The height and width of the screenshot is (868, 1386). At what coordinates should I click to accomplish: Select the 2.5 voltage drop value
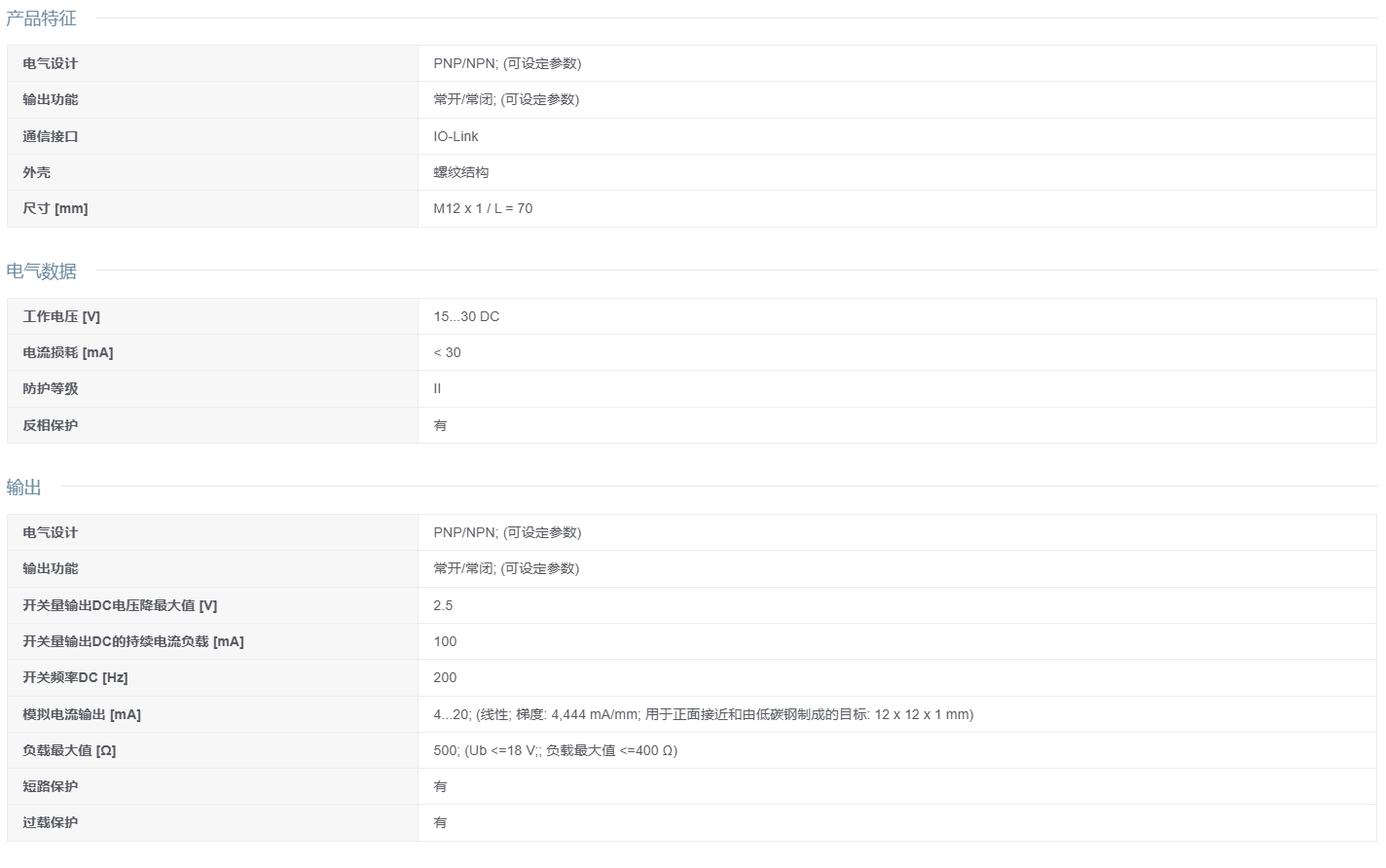click(443, 605)
